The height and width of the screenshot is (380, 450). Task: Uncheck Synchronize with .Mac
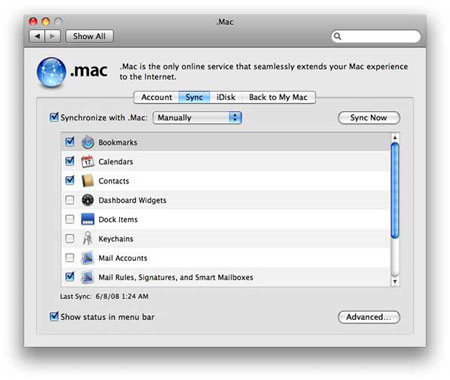[54, 117]
